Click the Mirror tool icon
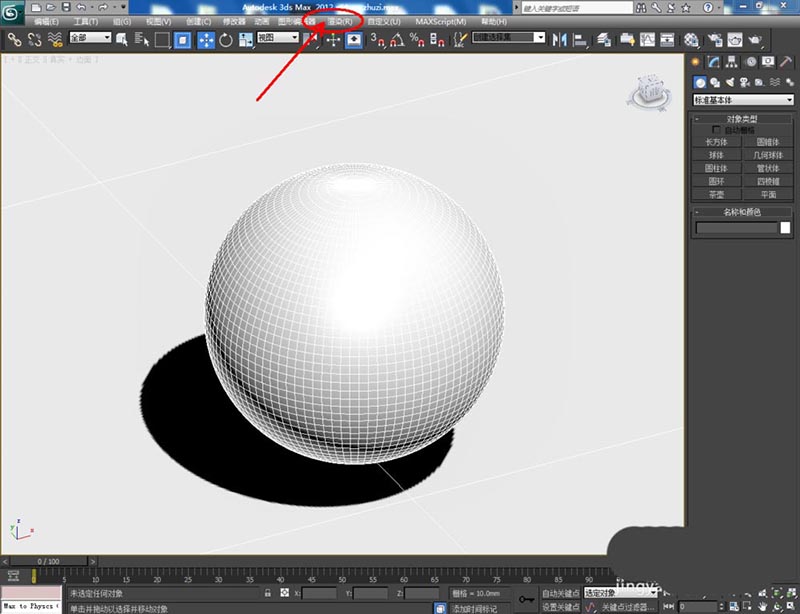Viewport: 800px width, 614px height. (558, 40)
